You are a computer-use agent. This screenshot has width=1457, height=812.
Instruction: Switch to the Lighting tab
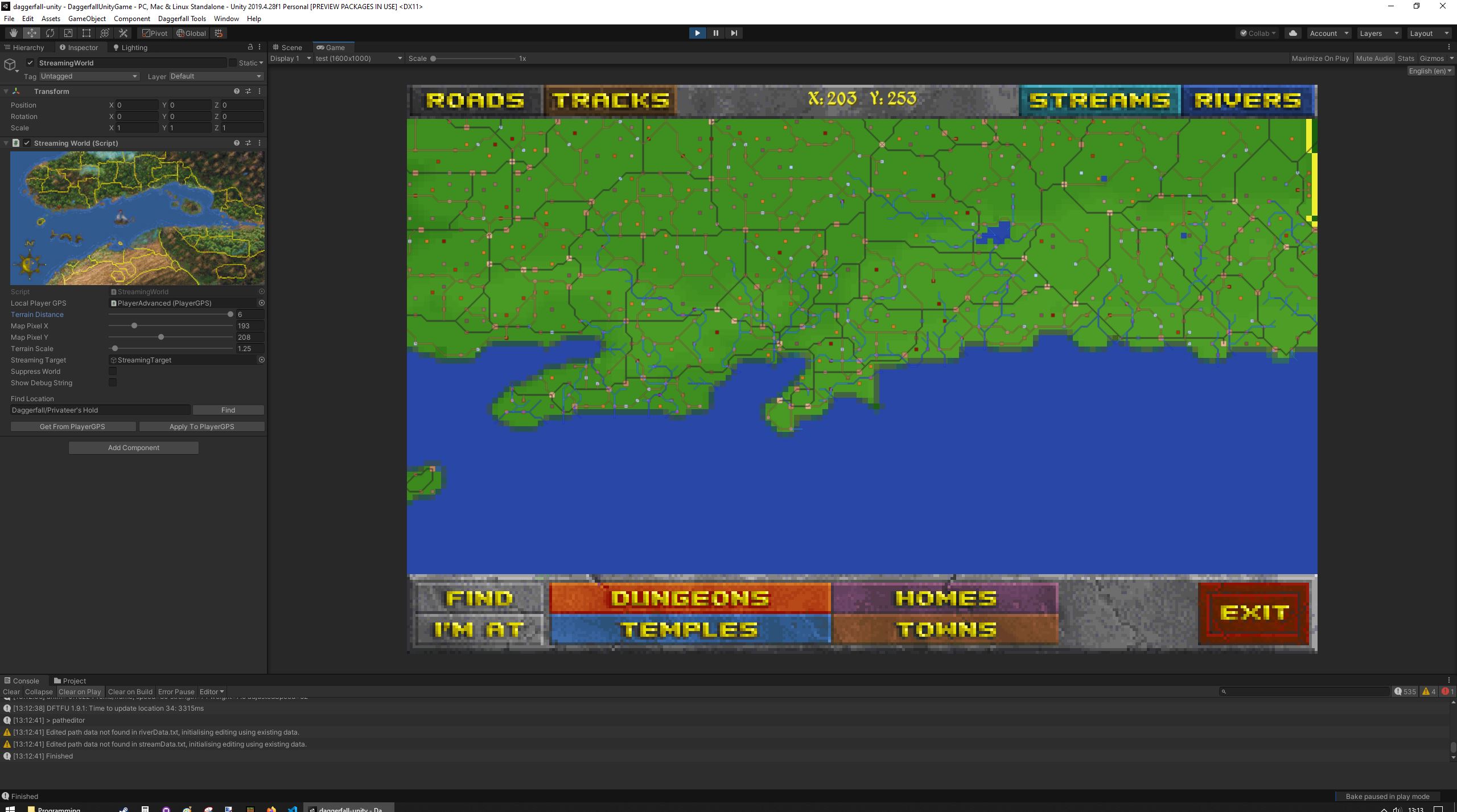click(x=130, y=47)
